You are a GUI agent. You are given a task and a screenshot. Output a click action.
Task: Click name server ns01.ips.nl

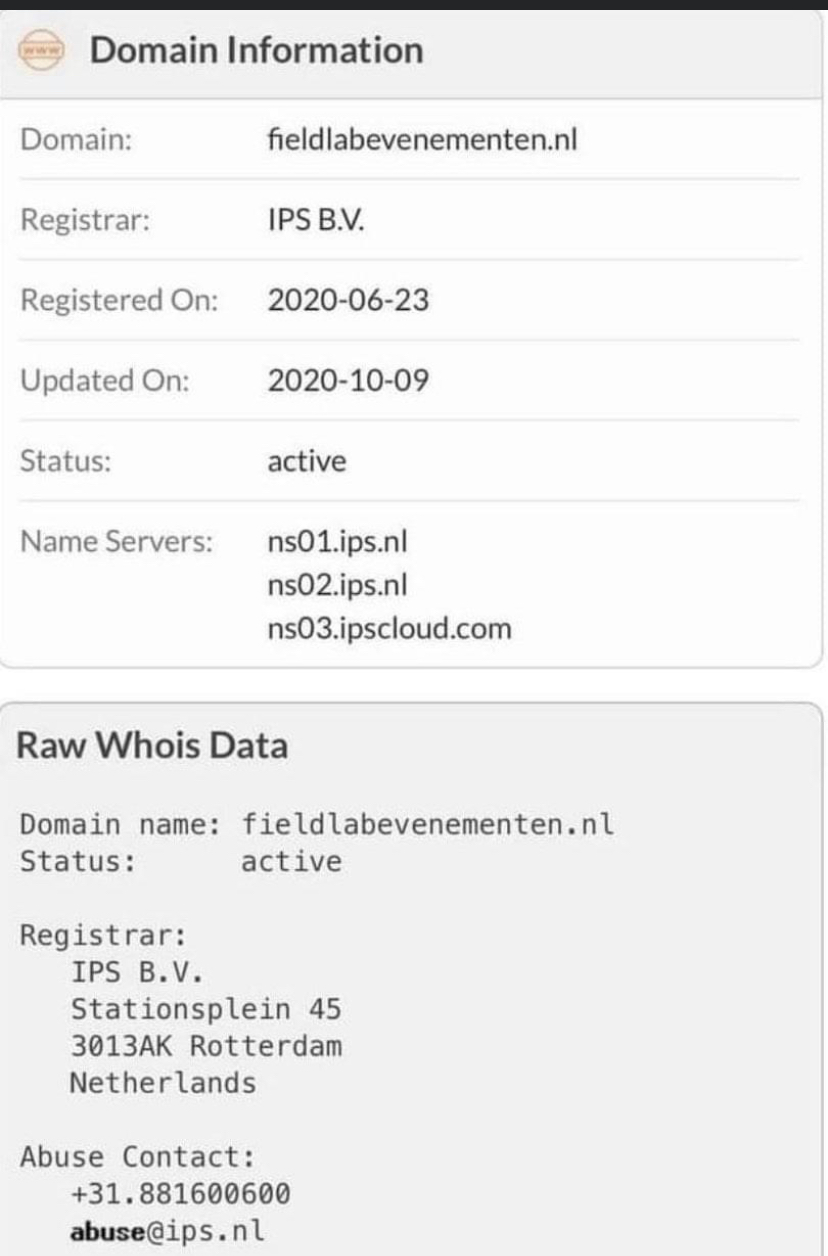point(338,541)
